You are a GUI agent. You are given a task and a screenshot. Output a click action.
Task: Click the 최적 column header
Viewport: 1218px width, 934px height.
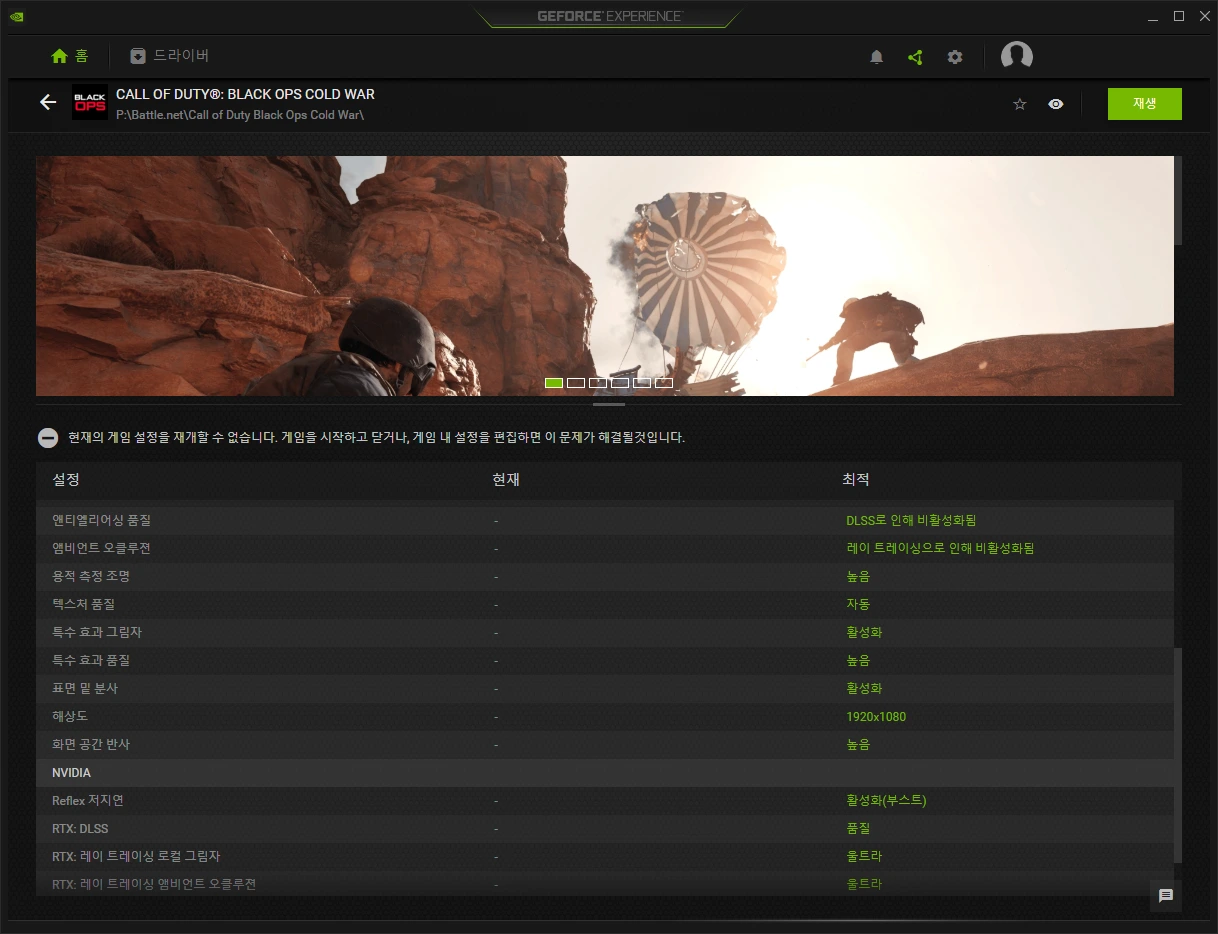tap(856, 480)
